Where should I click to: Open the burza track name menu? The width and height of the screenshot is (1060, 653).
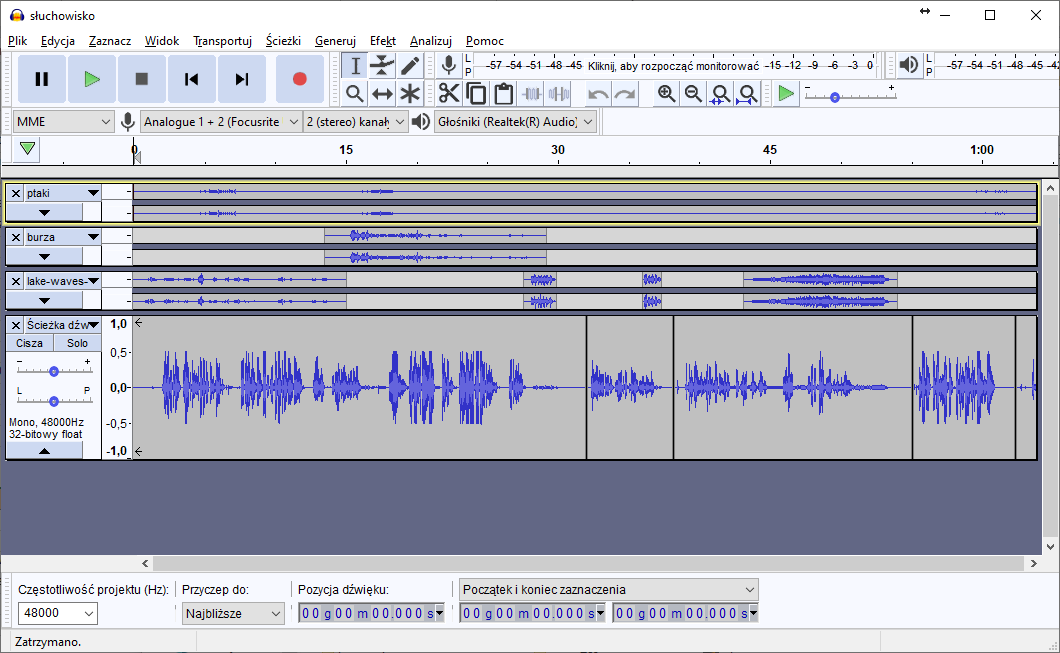pos(62,237)
